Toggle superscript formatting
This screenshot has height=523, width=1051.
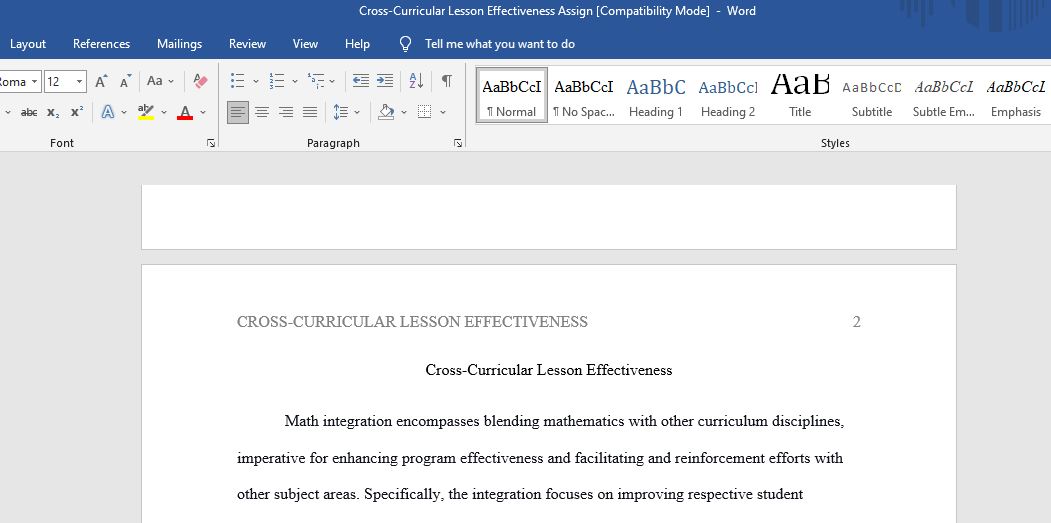(77, 112)
